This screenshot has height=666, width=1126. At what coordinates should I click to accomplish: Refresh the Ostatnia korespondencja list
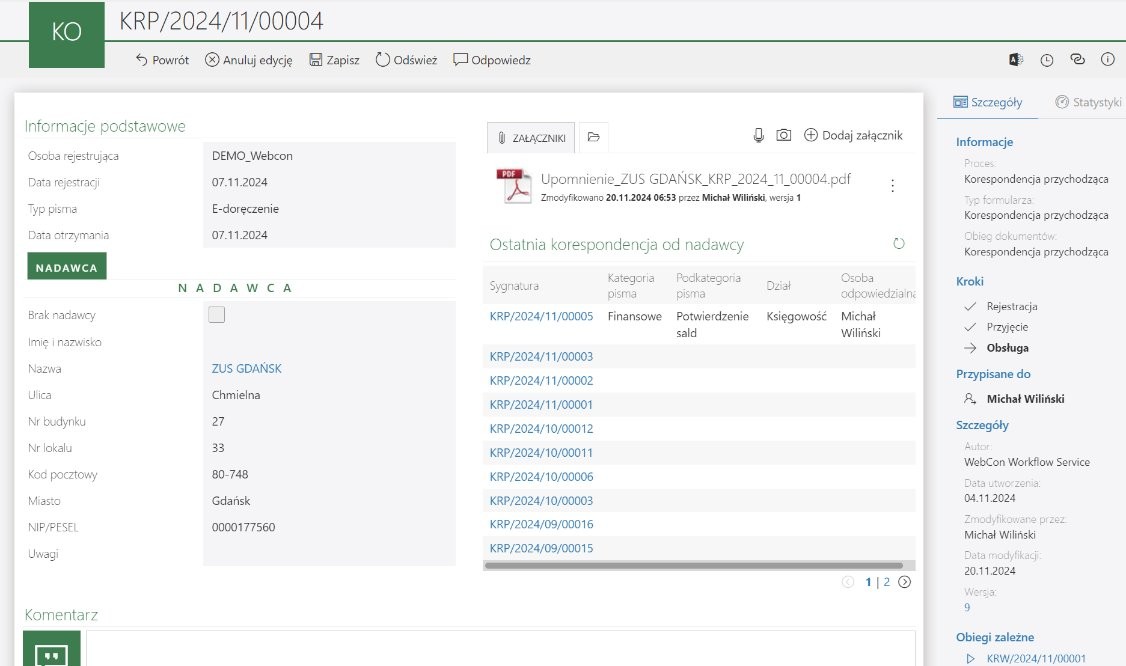pos(898,244)
